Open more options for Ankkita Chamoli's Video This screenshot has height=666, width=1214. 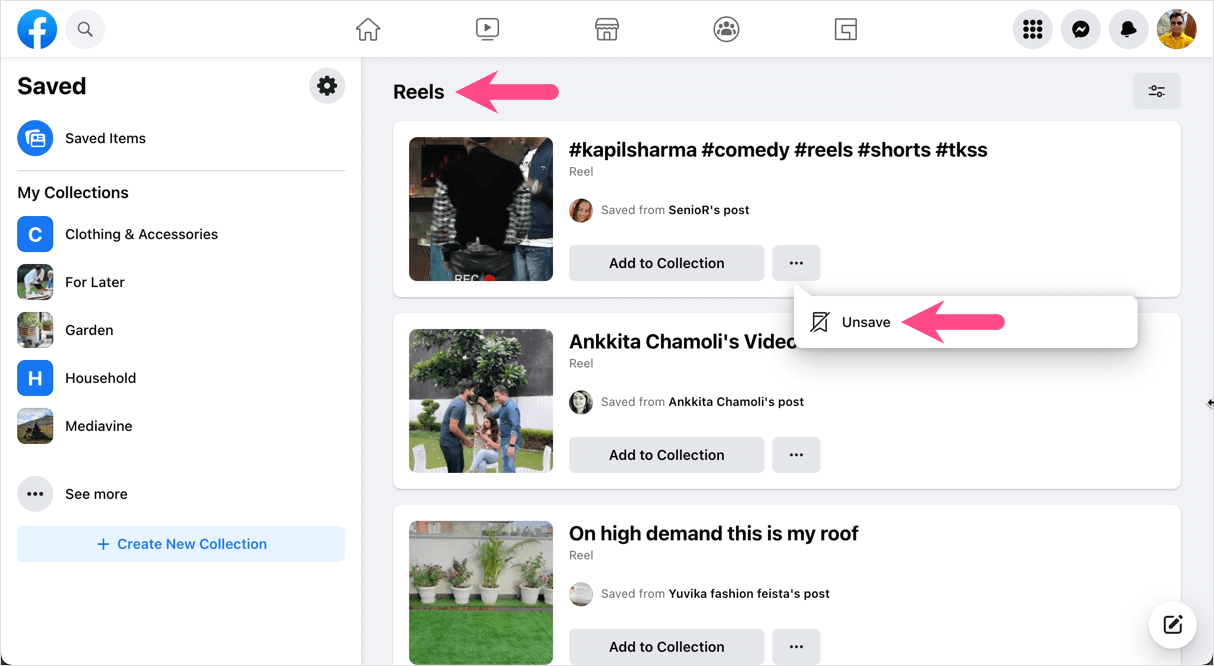(x=796, y=455)
